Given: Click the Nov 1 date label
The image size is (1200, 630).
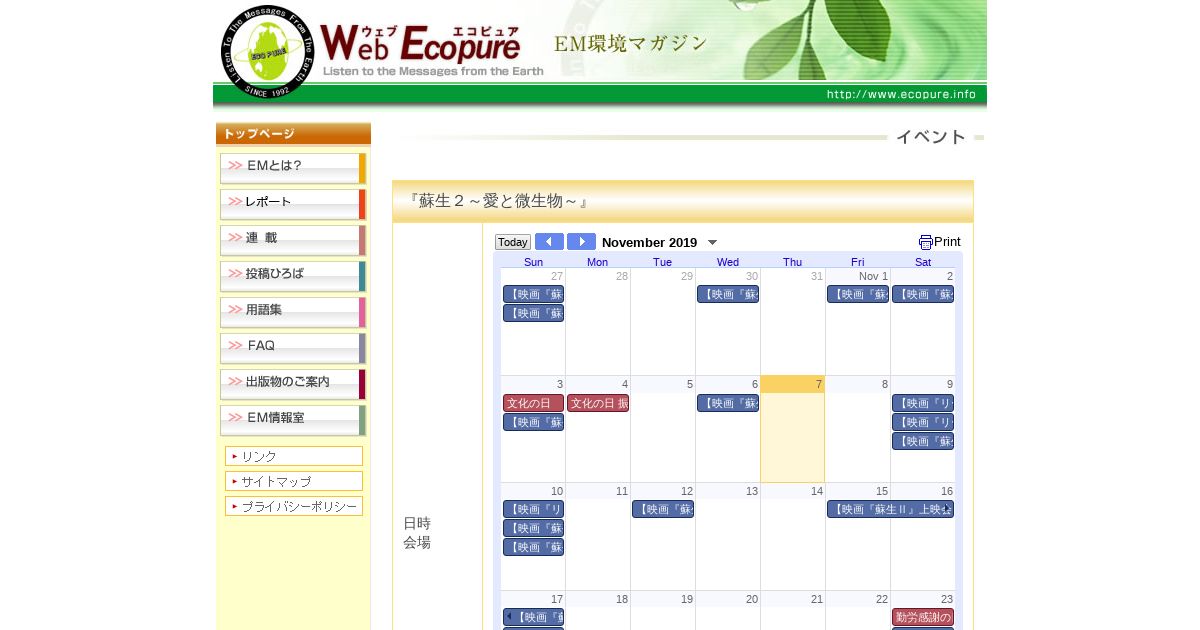Looking at the screenshot, I should tap(873, 276).
